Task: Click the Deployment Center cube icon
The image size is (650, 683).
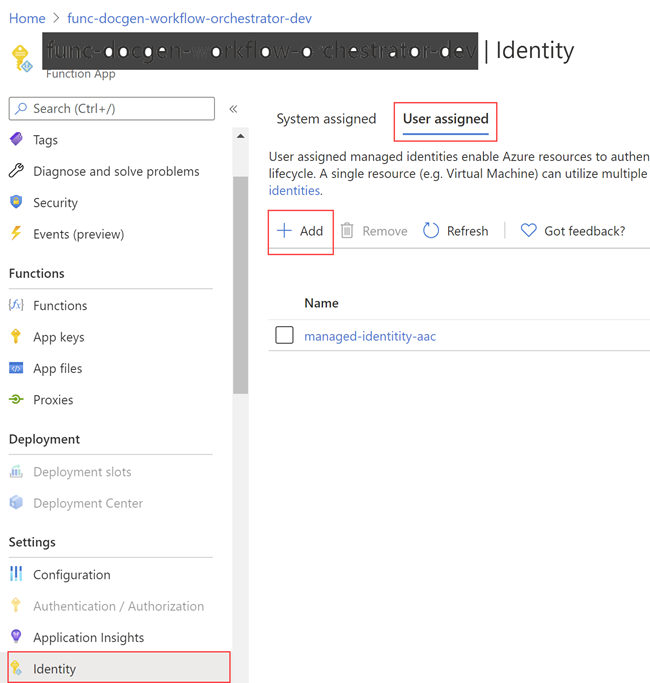Action: pyautogui.click(x=16, y=502)
